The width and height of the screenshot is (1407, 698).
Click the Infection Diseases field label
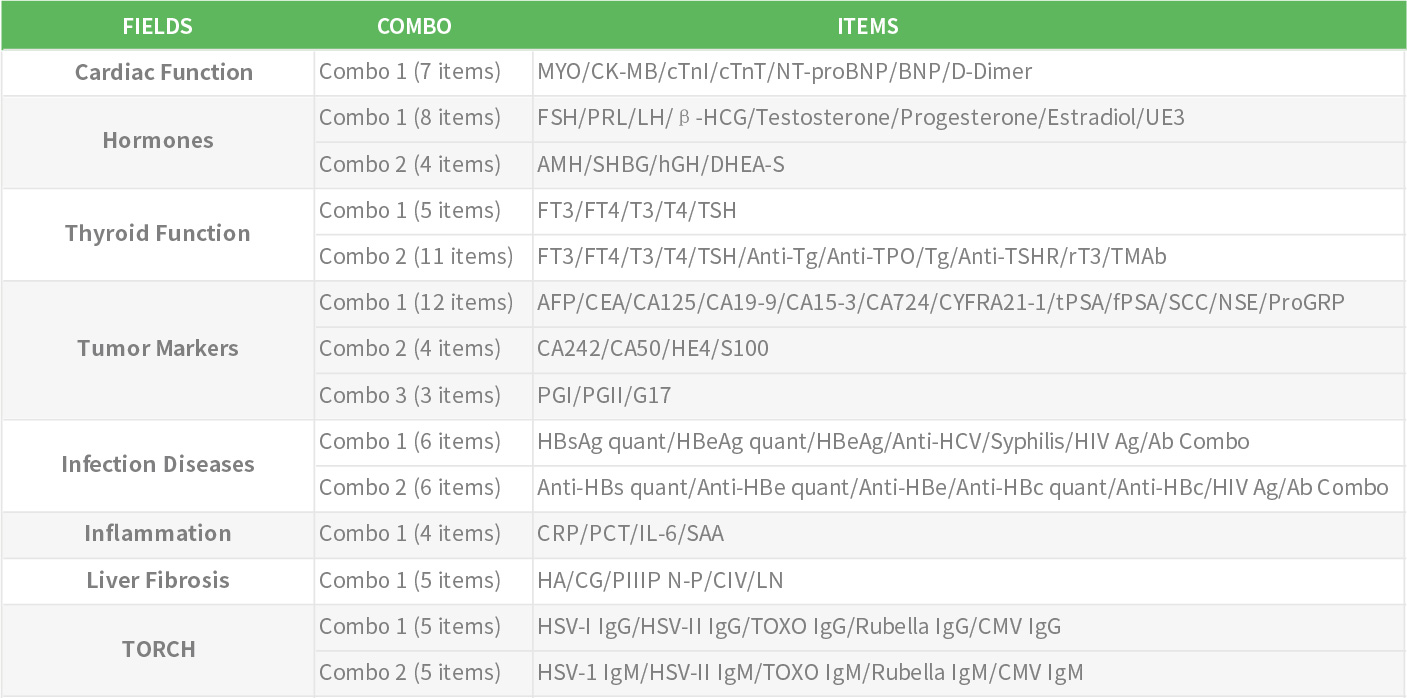tap(158, 464)
